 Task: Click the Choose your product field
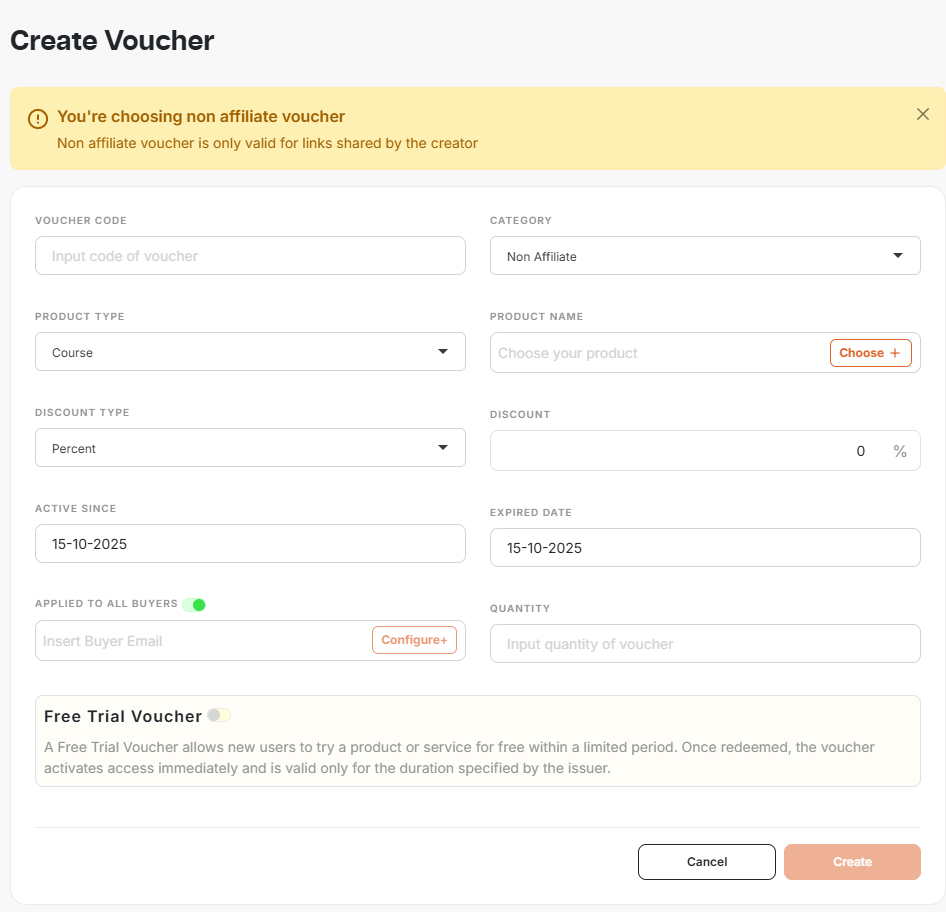655,353
